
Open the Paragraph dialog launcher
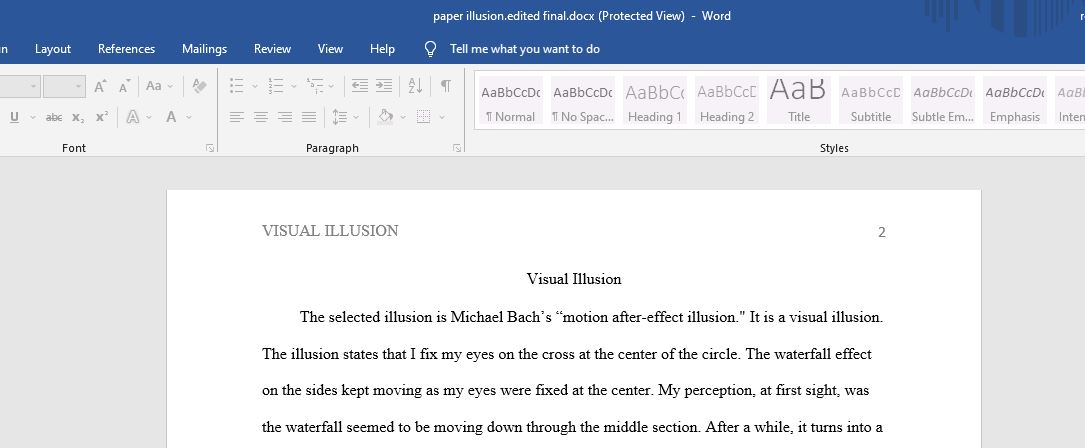coord(457,147)
